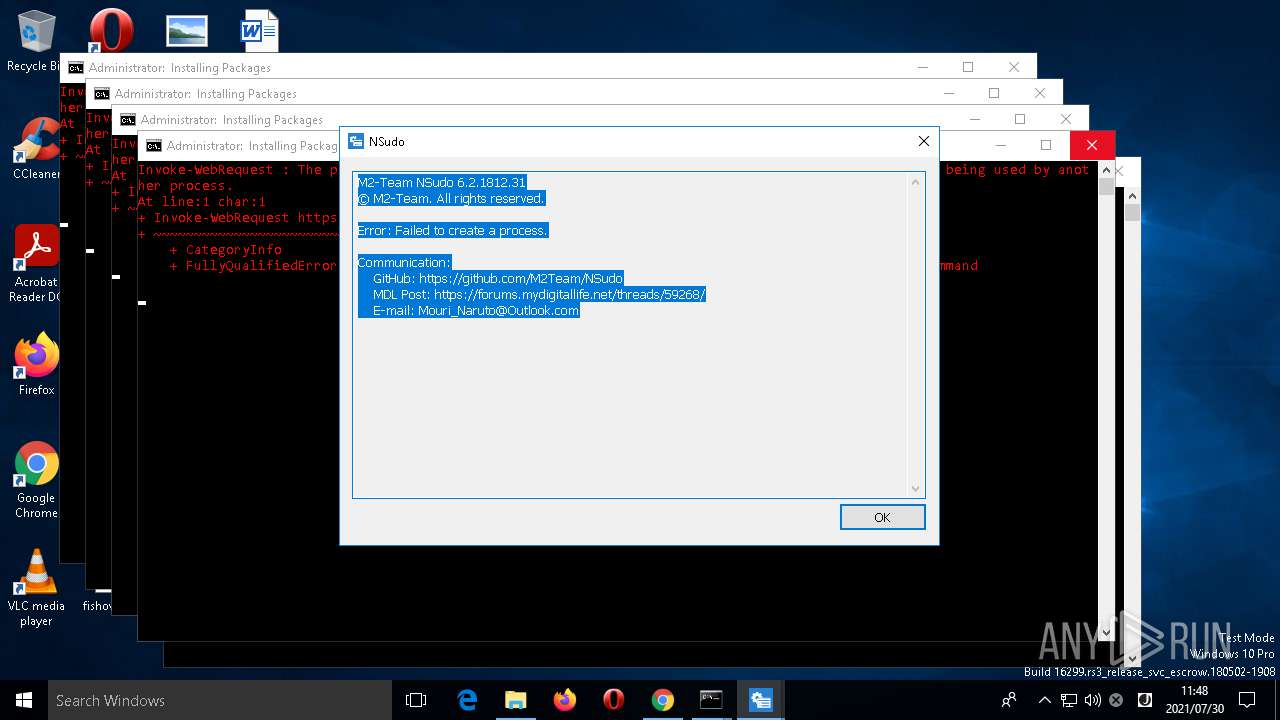The height and width of the screenshot is (720, 1280).
Task: Show hidden system tray icons
Action: (1045, 700)
